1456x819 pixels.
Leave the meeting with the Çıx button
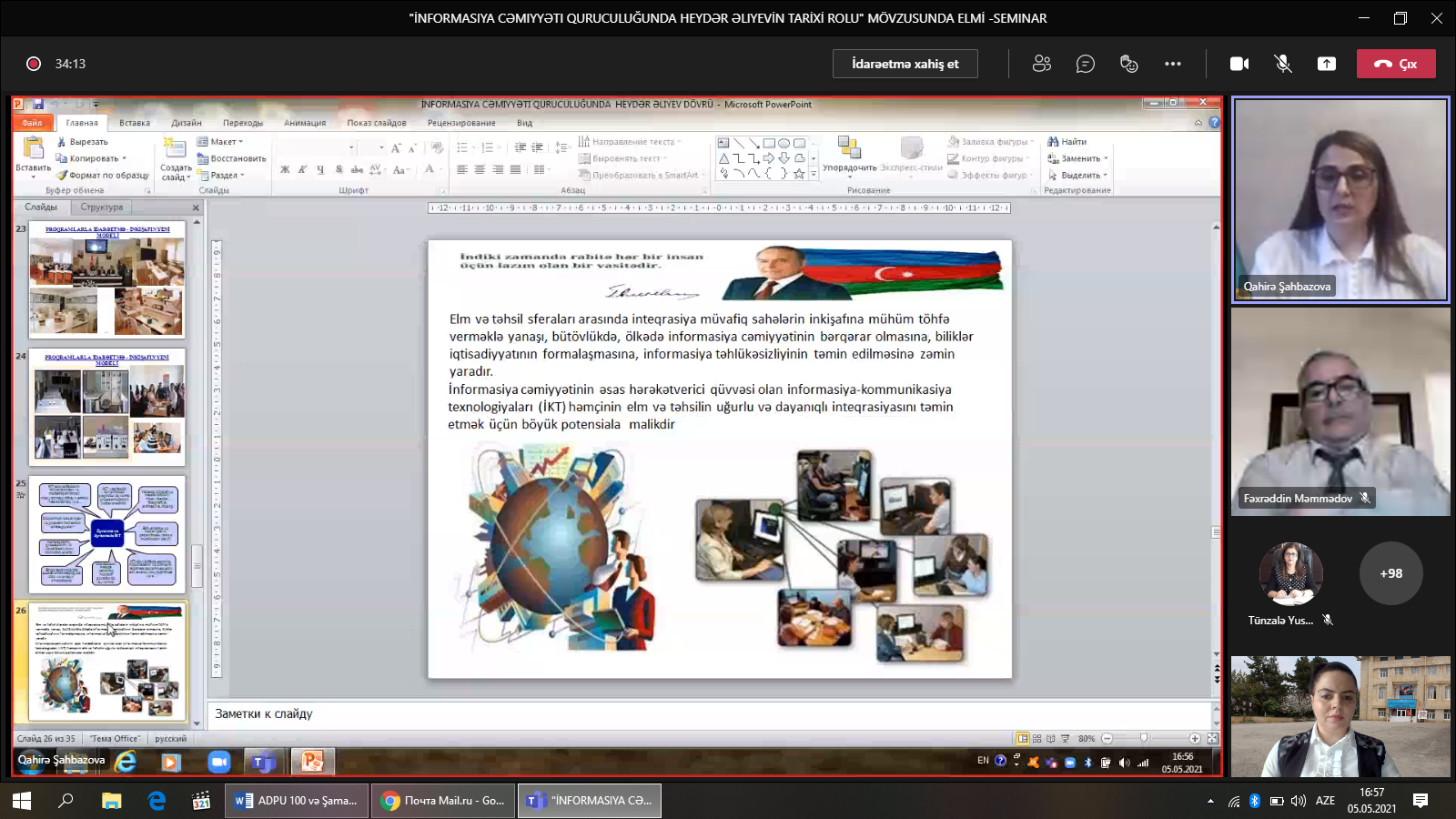(1396, 64)
